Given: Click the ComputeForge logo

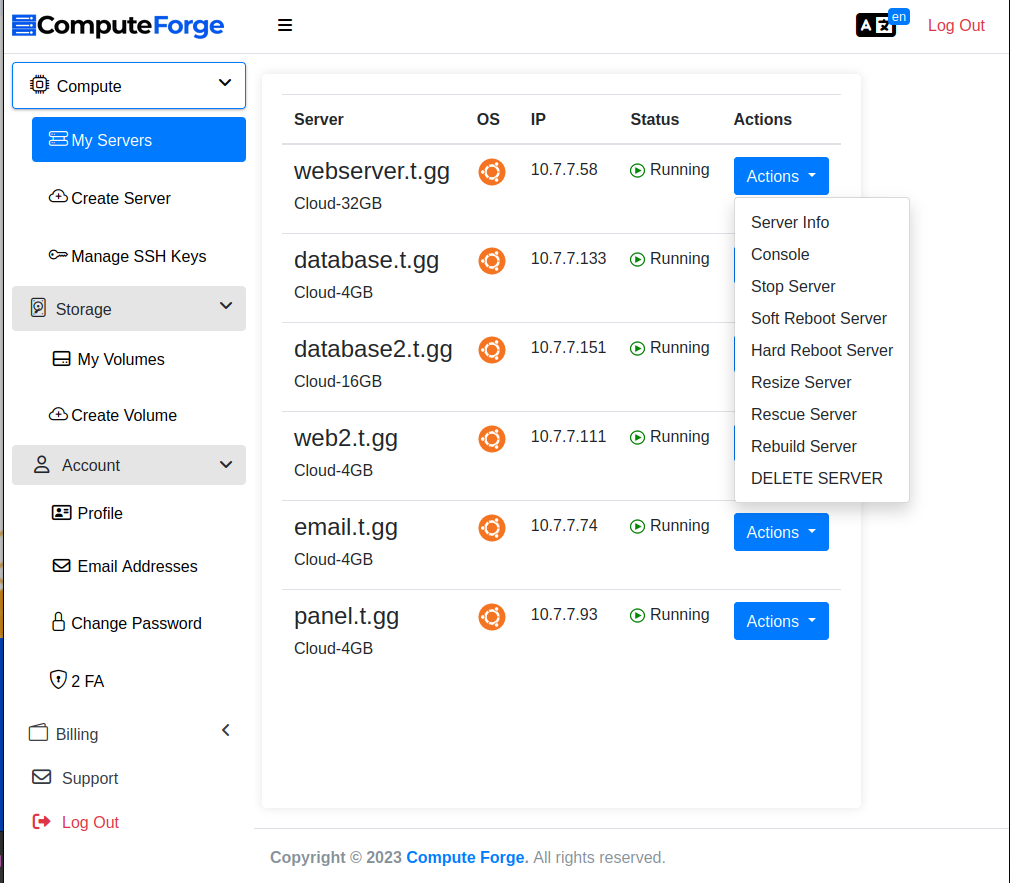Looking at the screenshot, I should click(x=118, y=26).
